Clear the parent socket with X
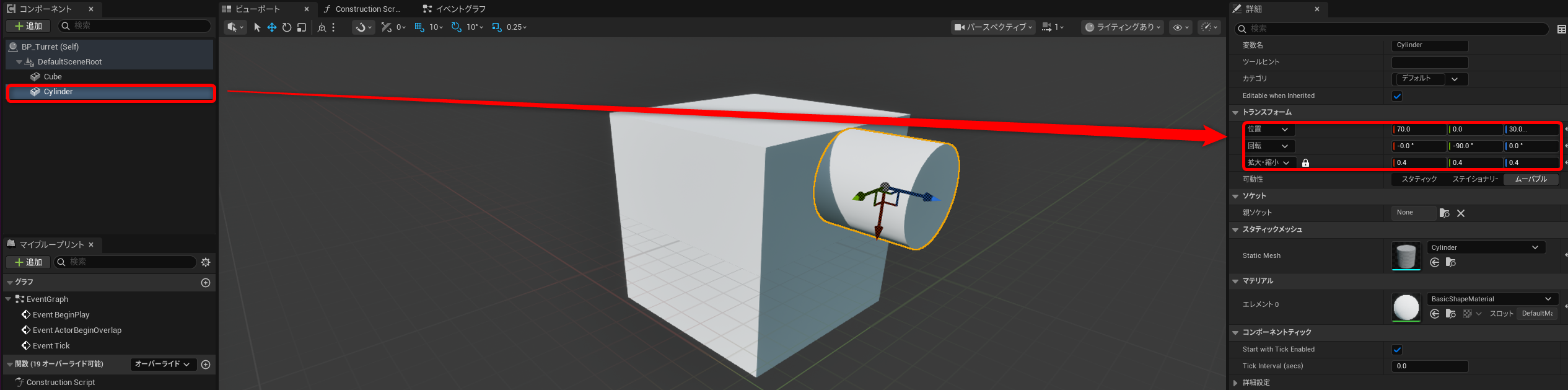The image size is (1568, 390). coord(1461,213)
